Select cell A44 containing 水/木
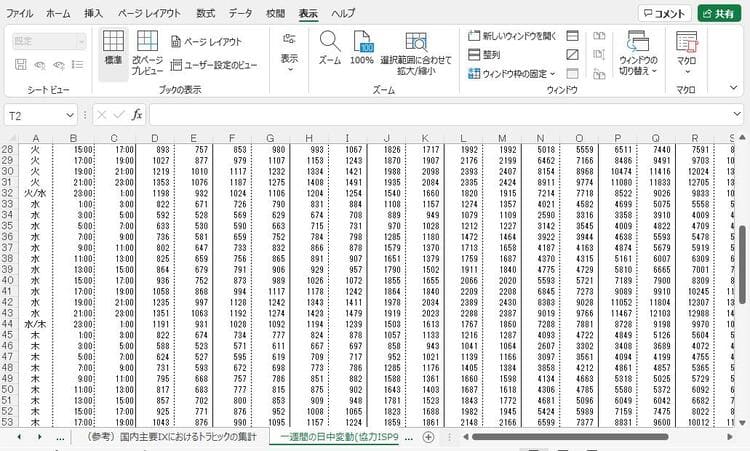This screenshot has height=451, width=750. [x=35, y=324]
